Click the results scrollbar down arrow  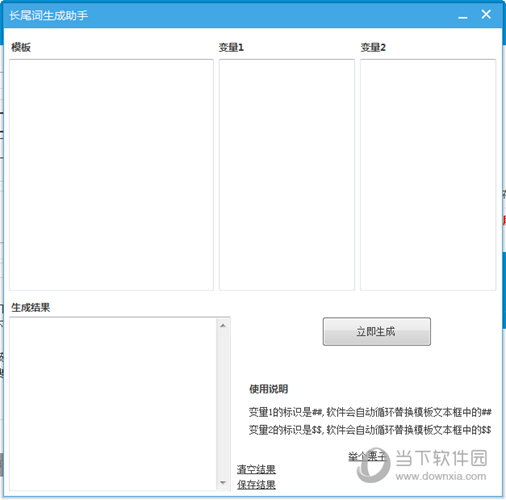(223, 482)
